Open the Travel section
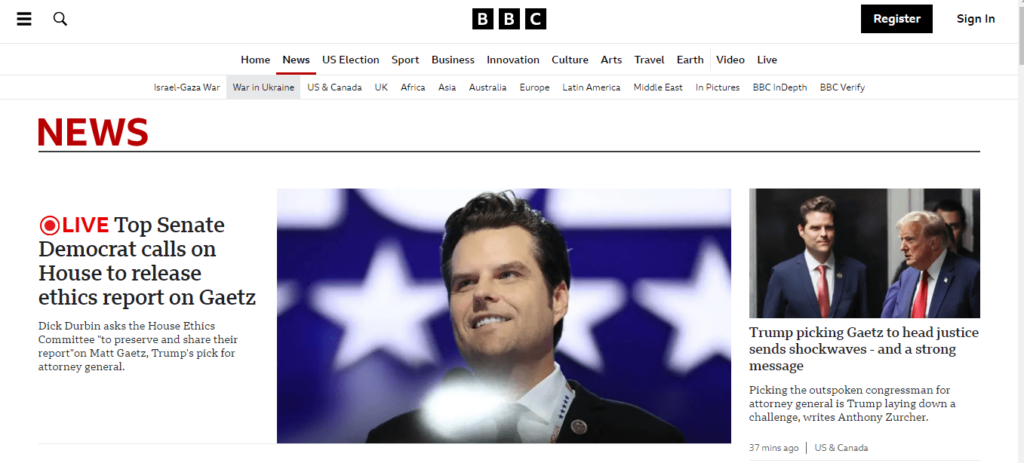The height and width of the screenshot is (463, 1024). tap(649, 60)
